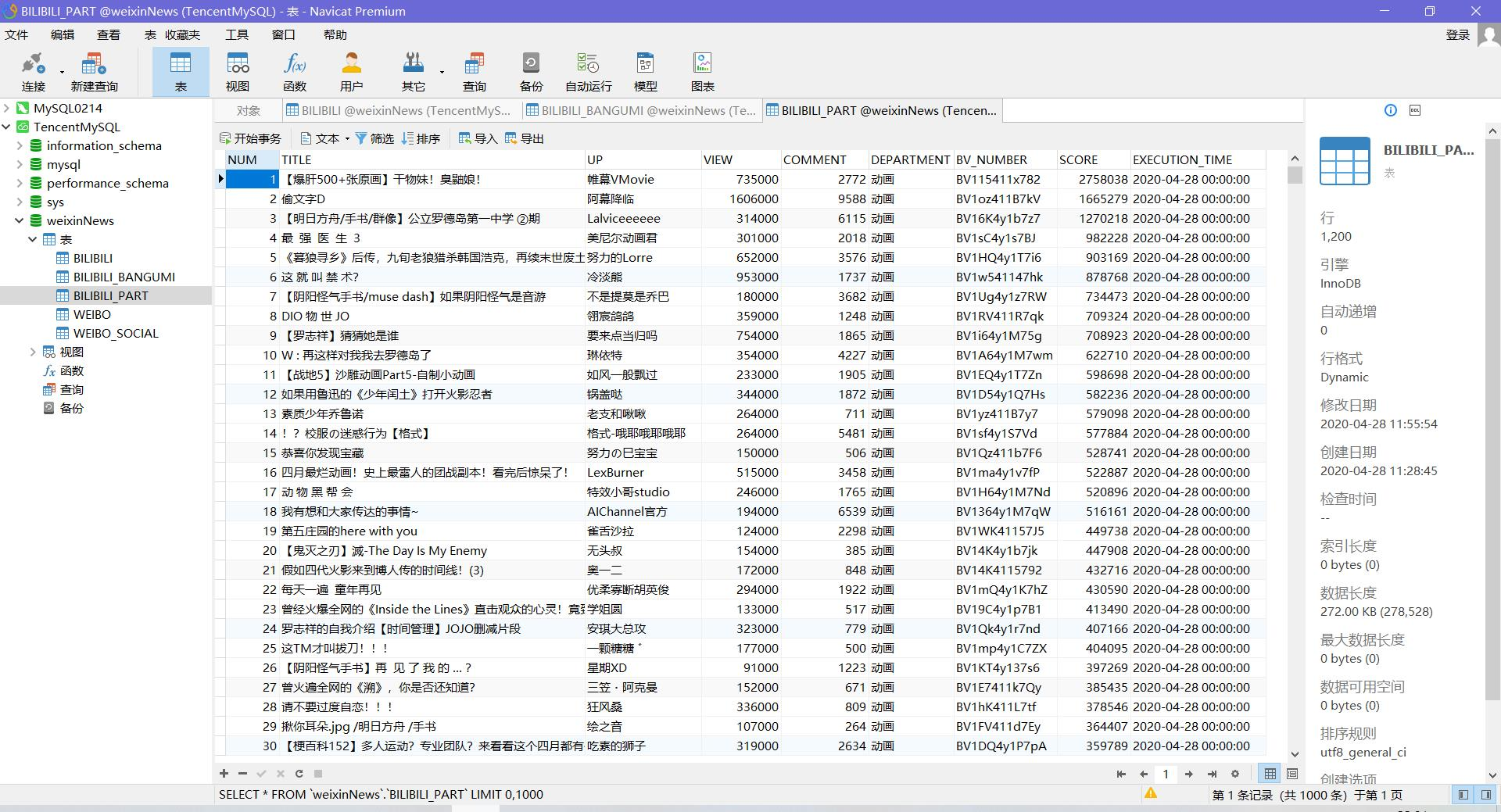Image resolution: width=1501 pixels, height=812 pixels.
Task: Open the 其它 dropdown arrow
Action: pos(442,72)
